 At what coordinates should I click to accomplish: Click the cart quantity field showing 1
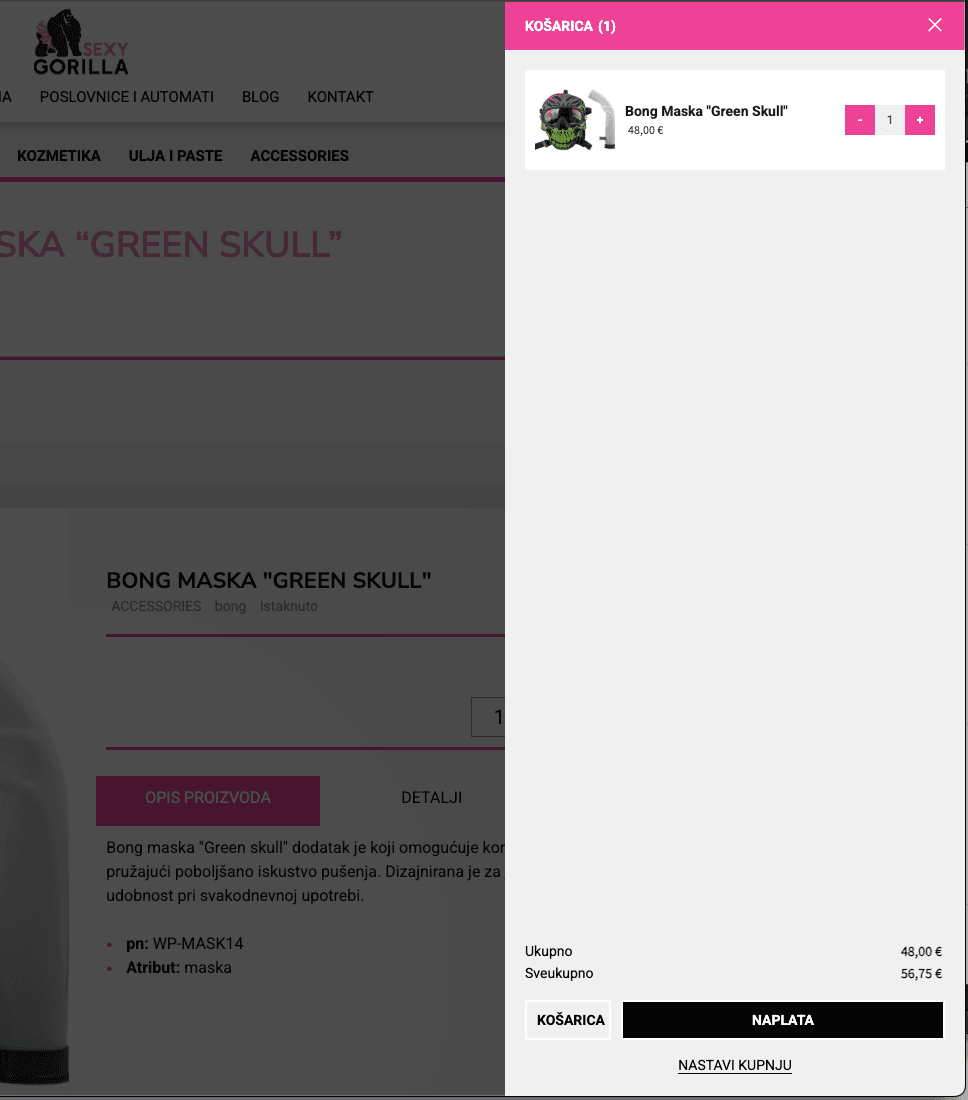pyautogui.click(x=889, y=120)
